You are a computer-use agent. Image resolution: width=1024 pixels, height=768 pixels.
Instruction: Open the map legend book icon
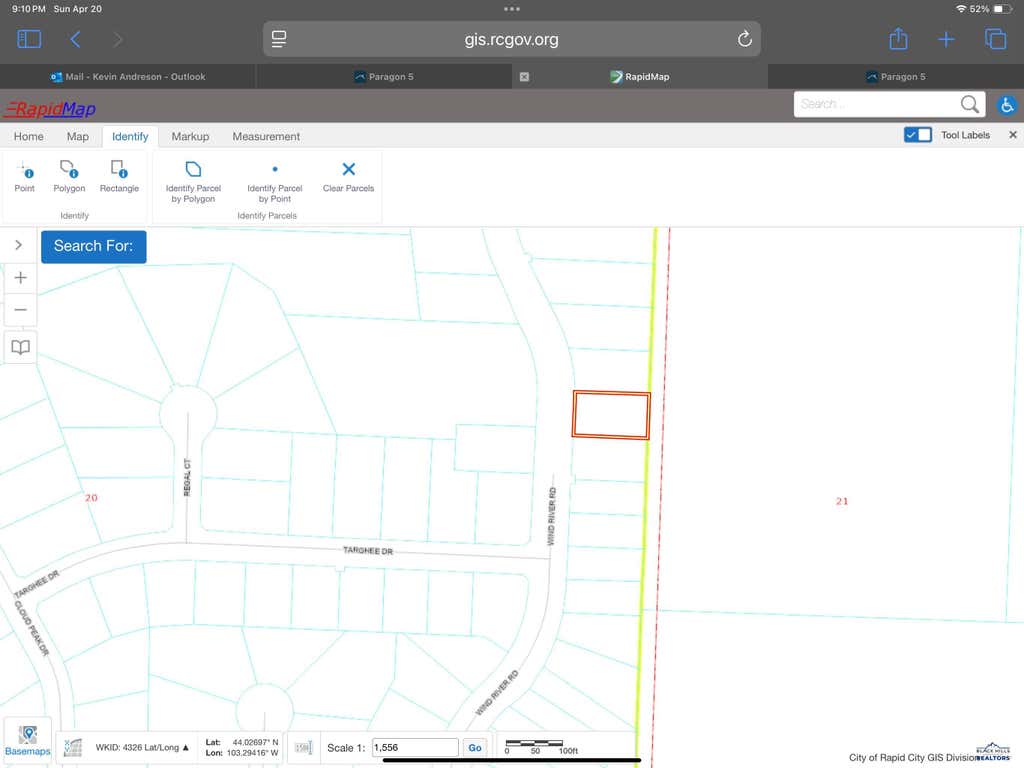click(x=20, y=347)
